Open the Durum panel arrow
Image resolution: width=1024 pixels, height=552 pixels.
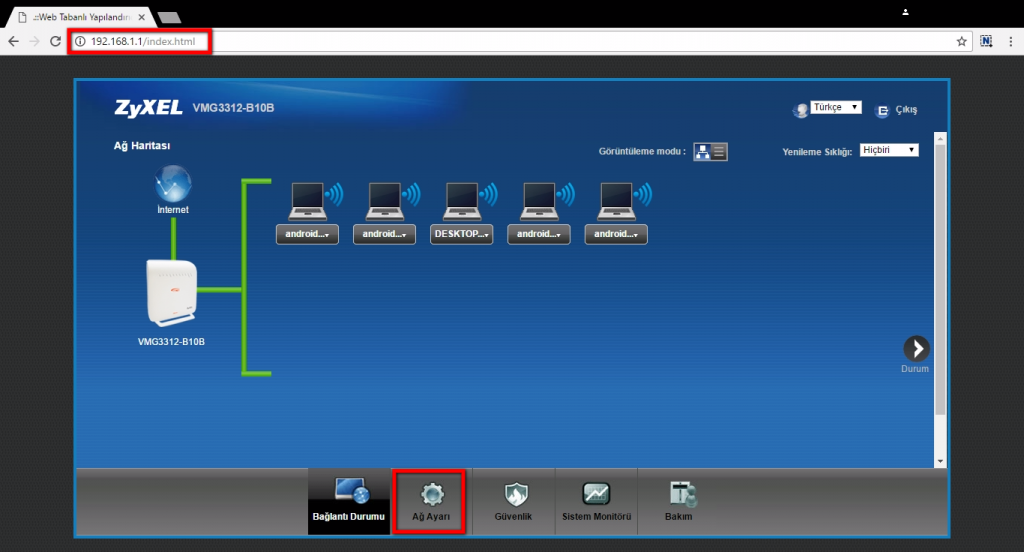click(916, 348)
